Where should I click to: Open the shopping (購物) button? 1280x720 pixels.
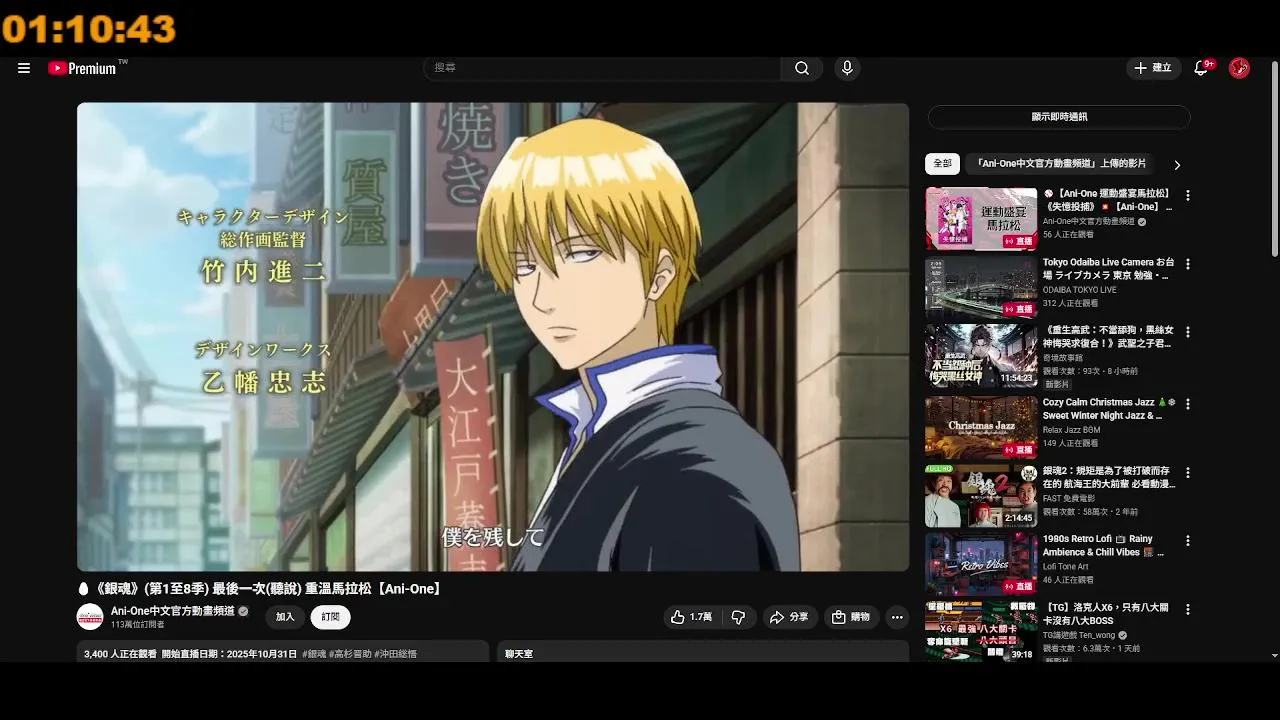tap(851, 617)
